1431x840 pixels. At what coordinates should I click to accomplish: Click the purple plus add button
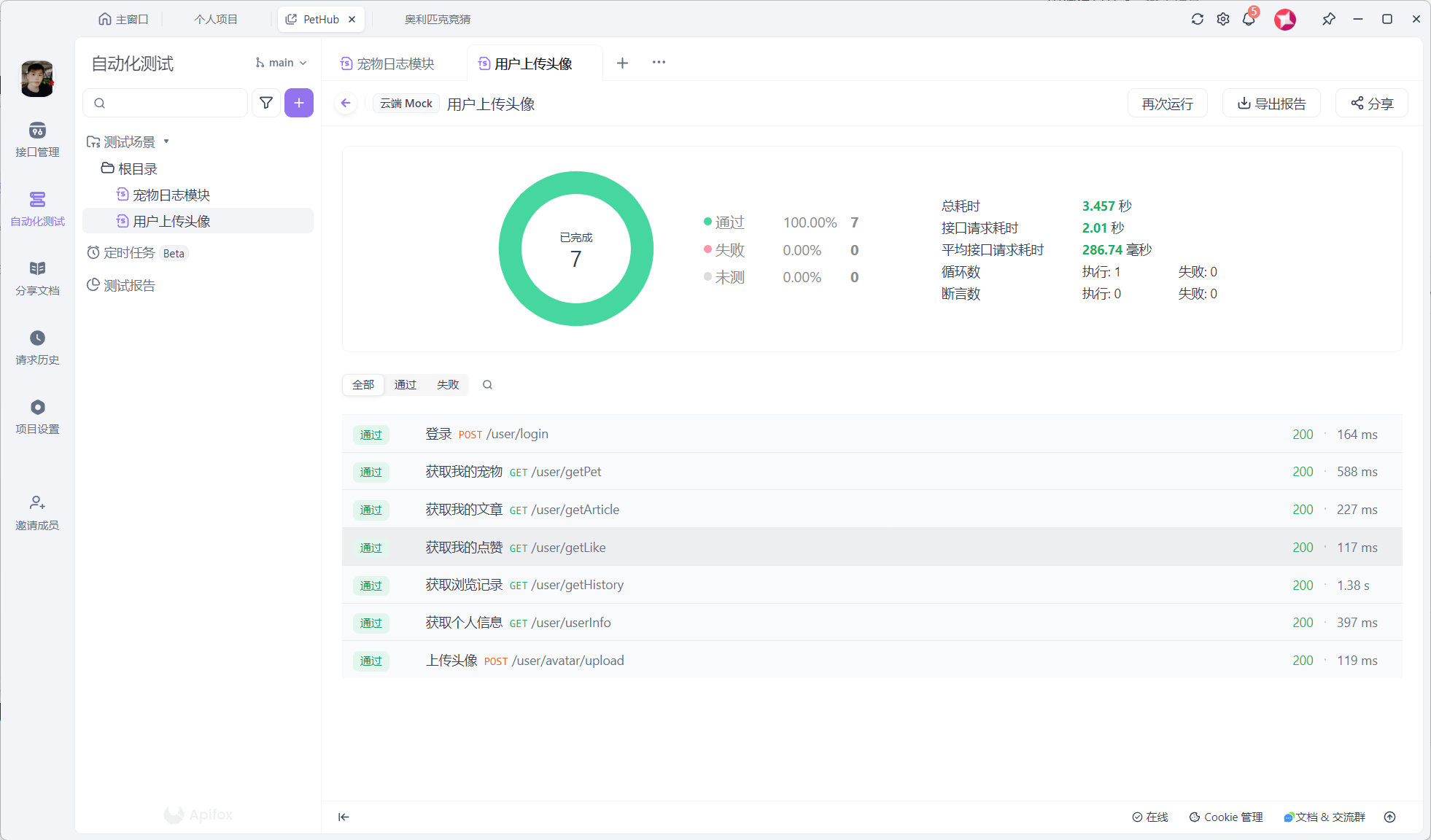pos(299,103)
